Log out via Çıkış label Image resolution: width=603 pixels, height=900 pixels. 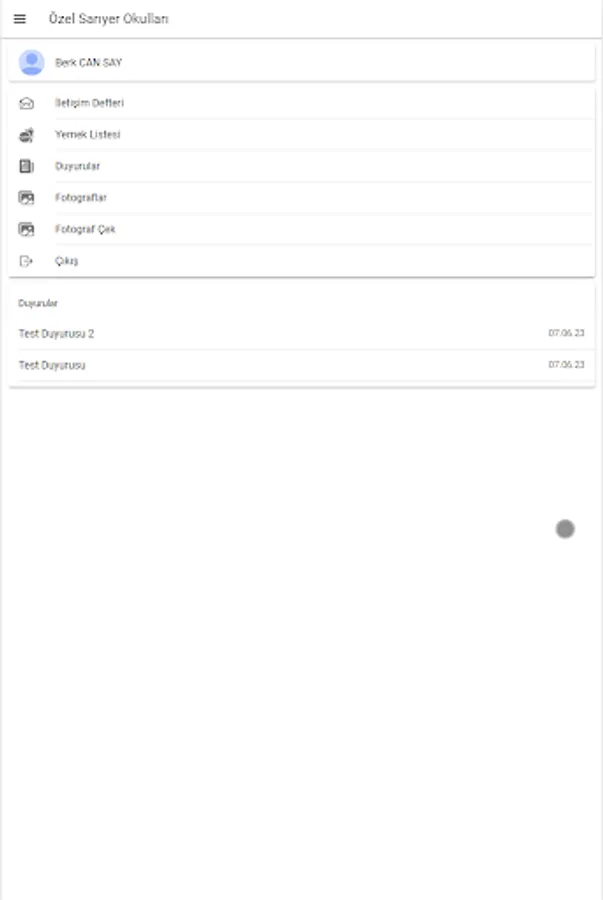coord(66,261)
